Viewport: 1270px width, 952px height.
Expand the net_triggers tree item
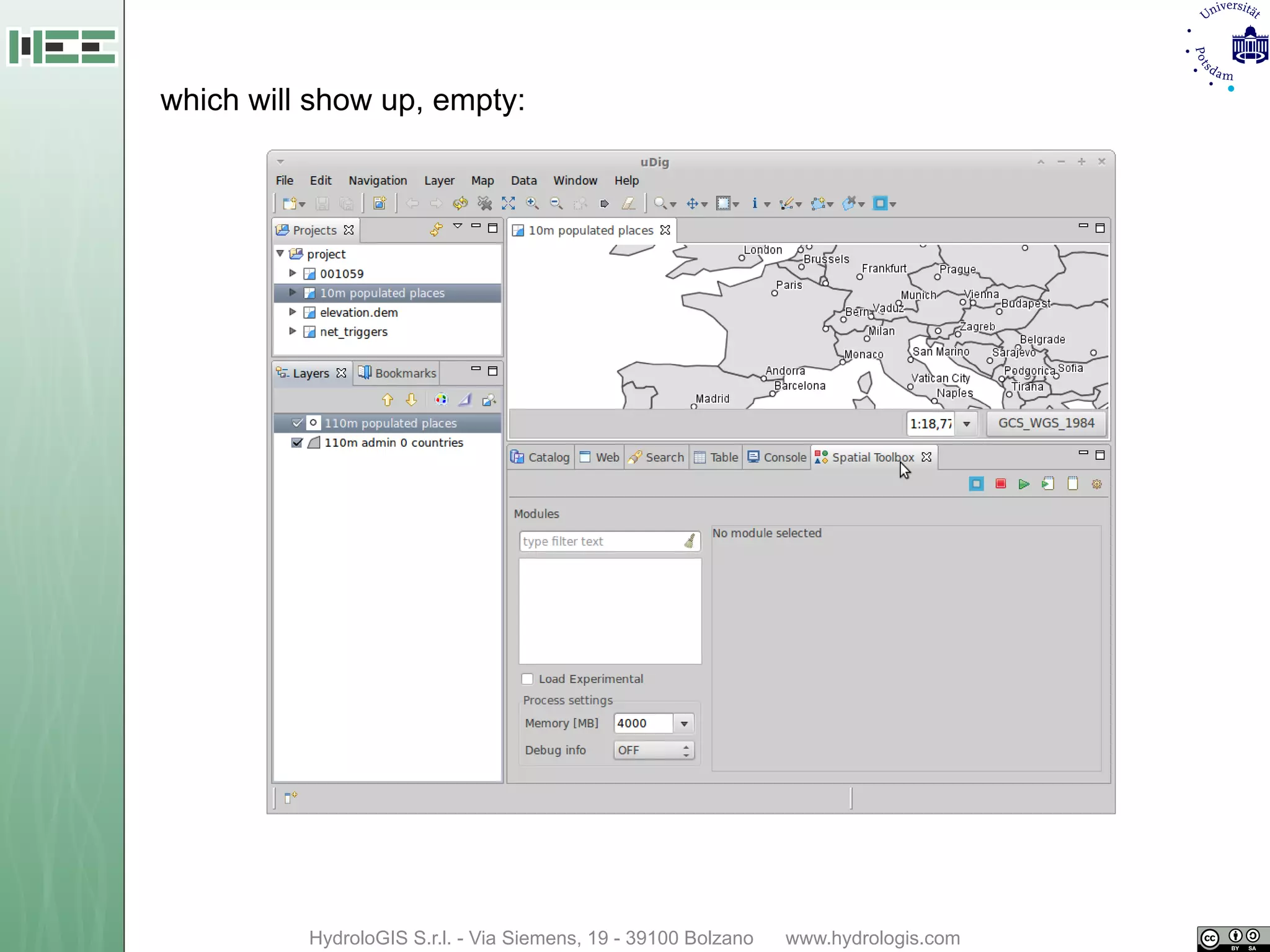coord(293,331)
